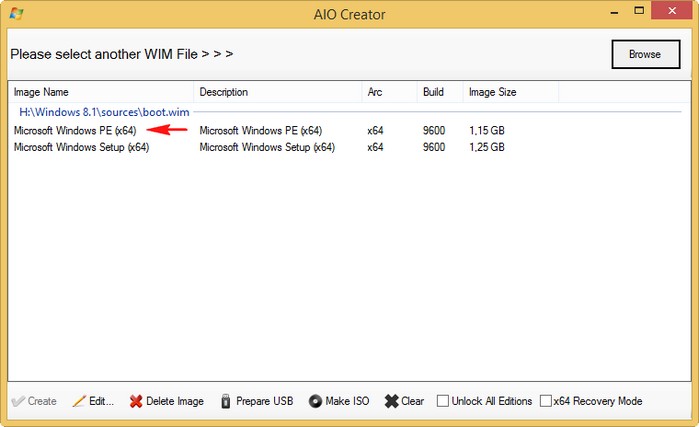Viewport: 699px width, 427px height.
Task: Collapse the H:\Windows 8.1\sources\boot.wim group
Action: [x=104, y=113]
